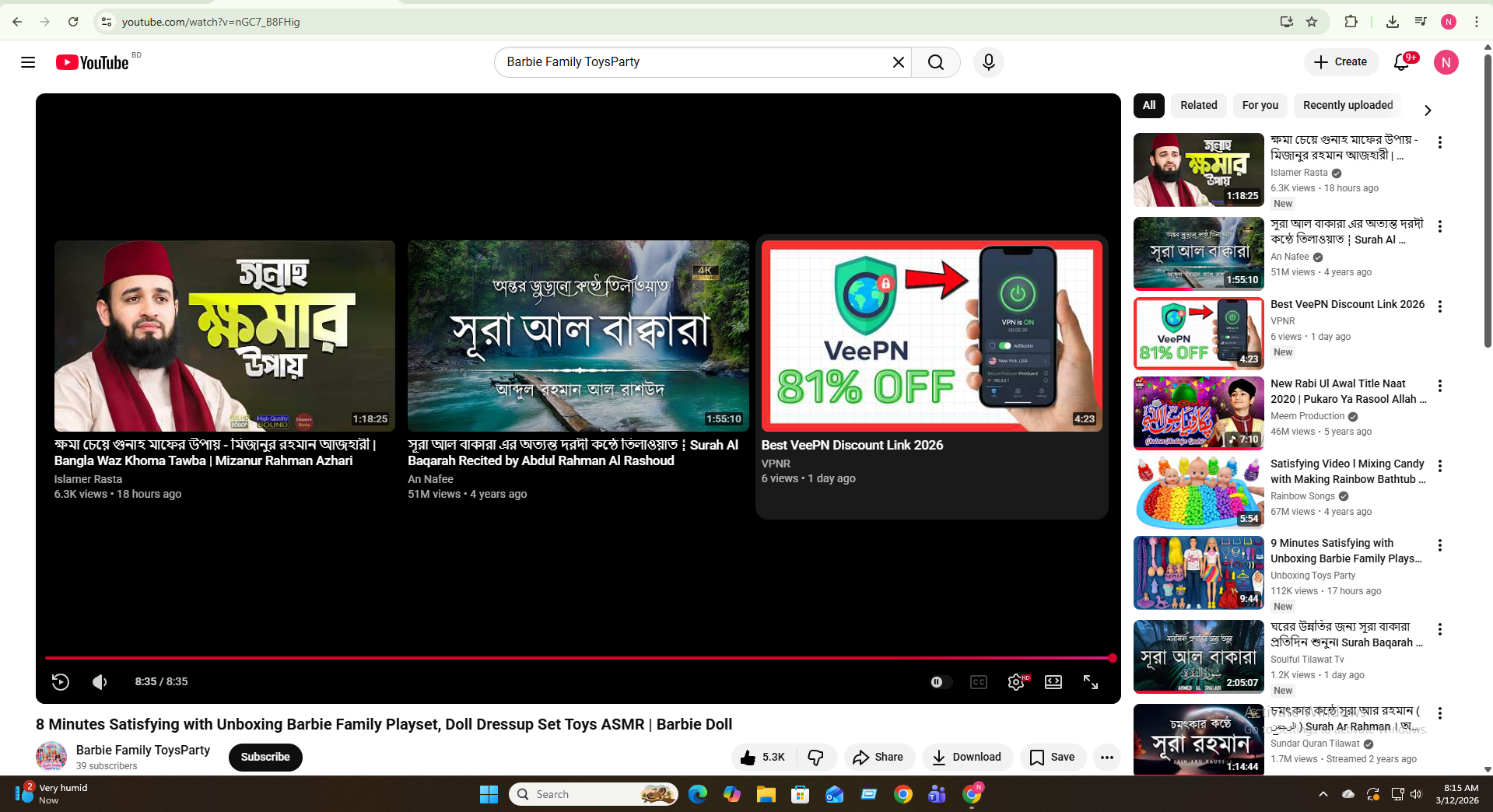Toggle the autoplay switch
Image resolution: width=1493 pixels, height=812 pixels.
940,682
